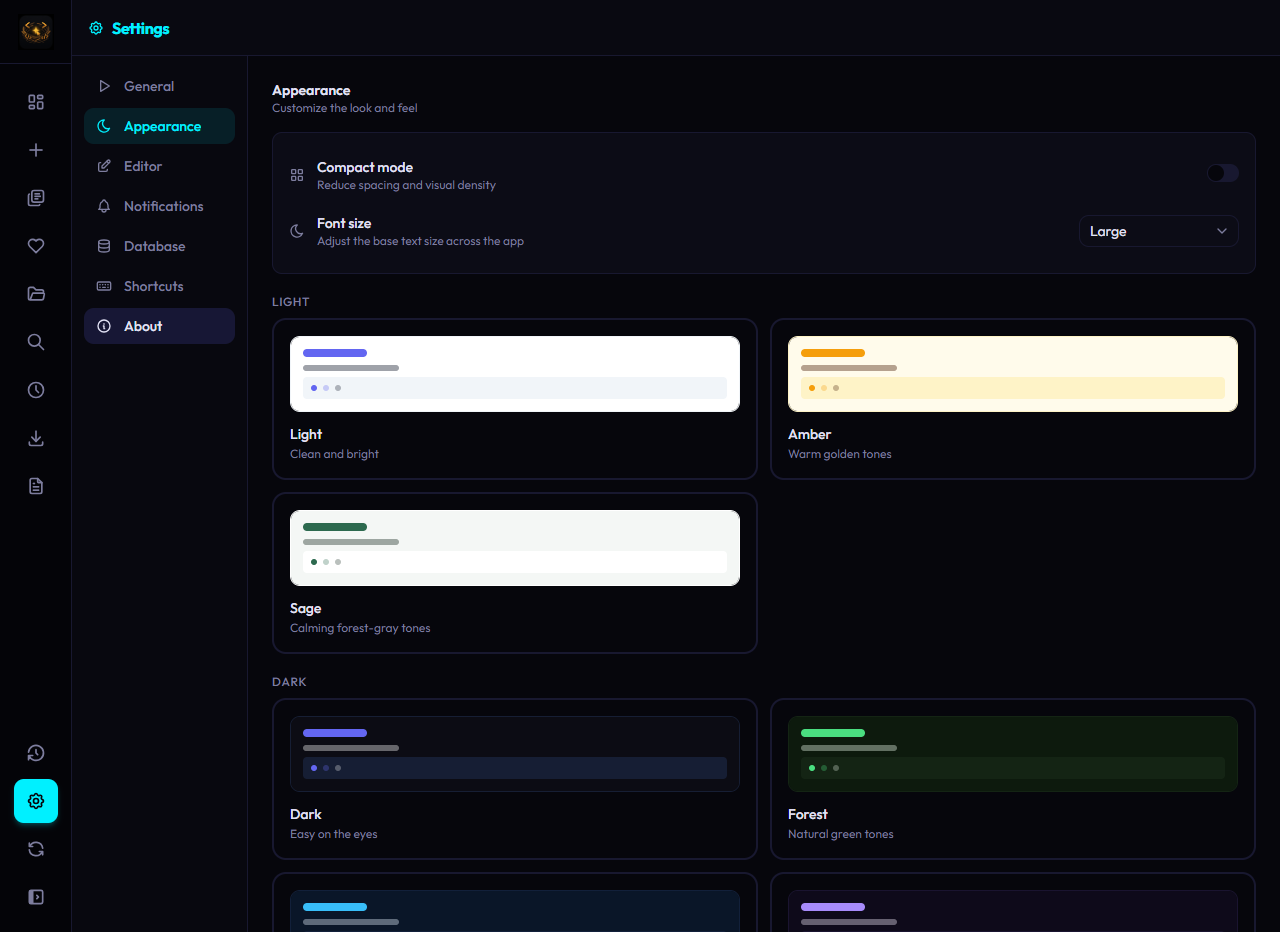Apply the Amber theme card
The height and width of the screenshot is (932, 1280).
pyautogui.click(x=1013, y=399)
